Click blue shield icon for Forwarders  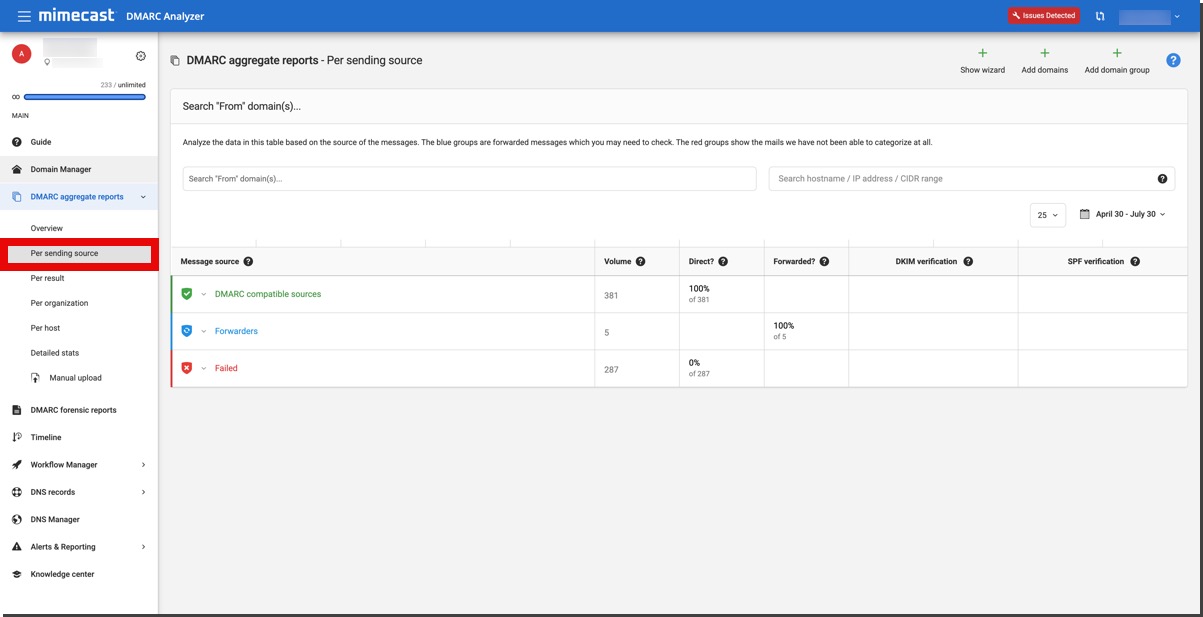(187, 331)
